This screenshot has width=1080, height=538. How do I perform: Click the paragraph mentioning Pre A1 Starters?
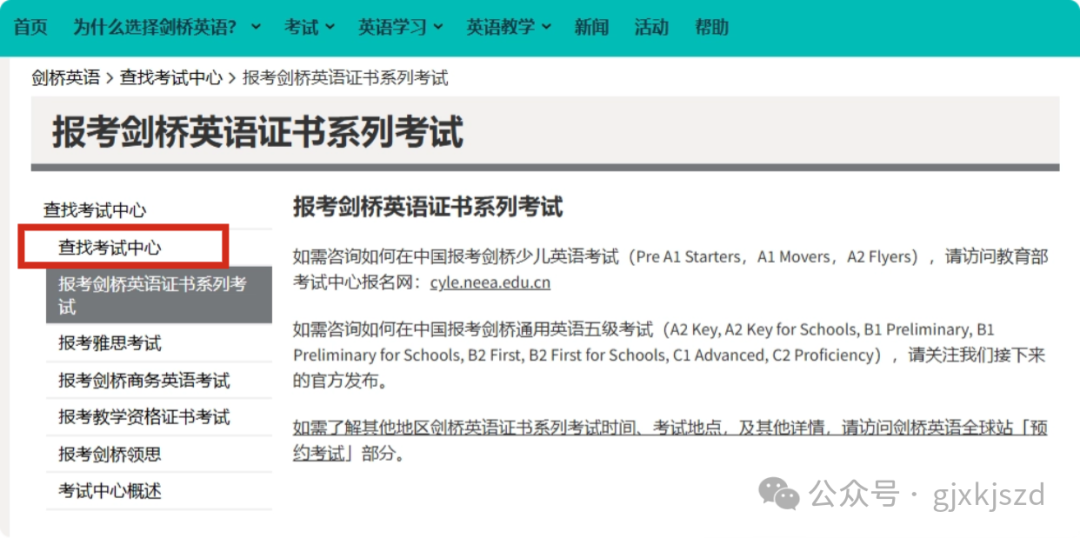point(670,269)
